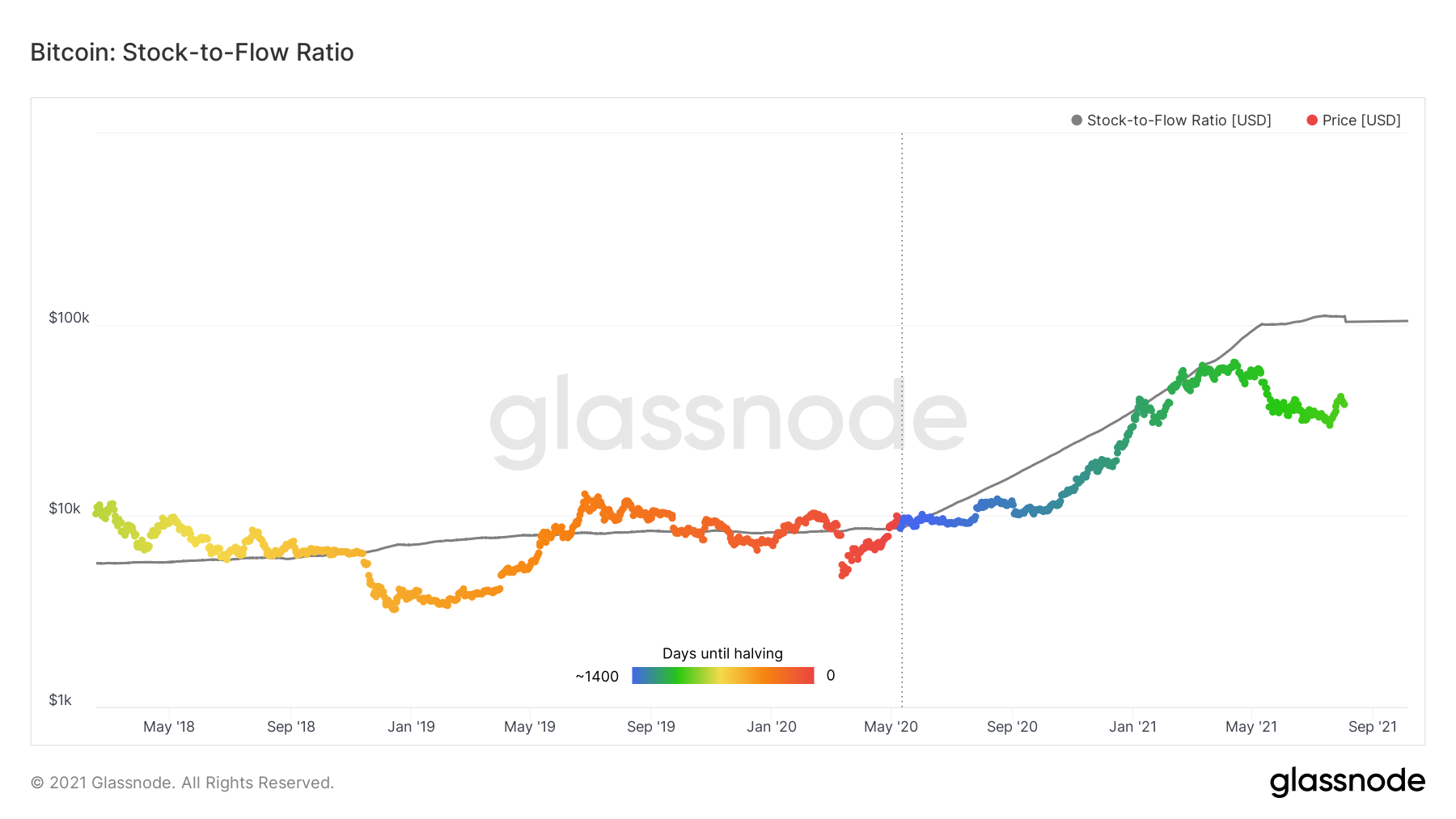Click the ~1400 legend scale label
This screenshot has width=1456, height=819.
(x=597, y=677)
